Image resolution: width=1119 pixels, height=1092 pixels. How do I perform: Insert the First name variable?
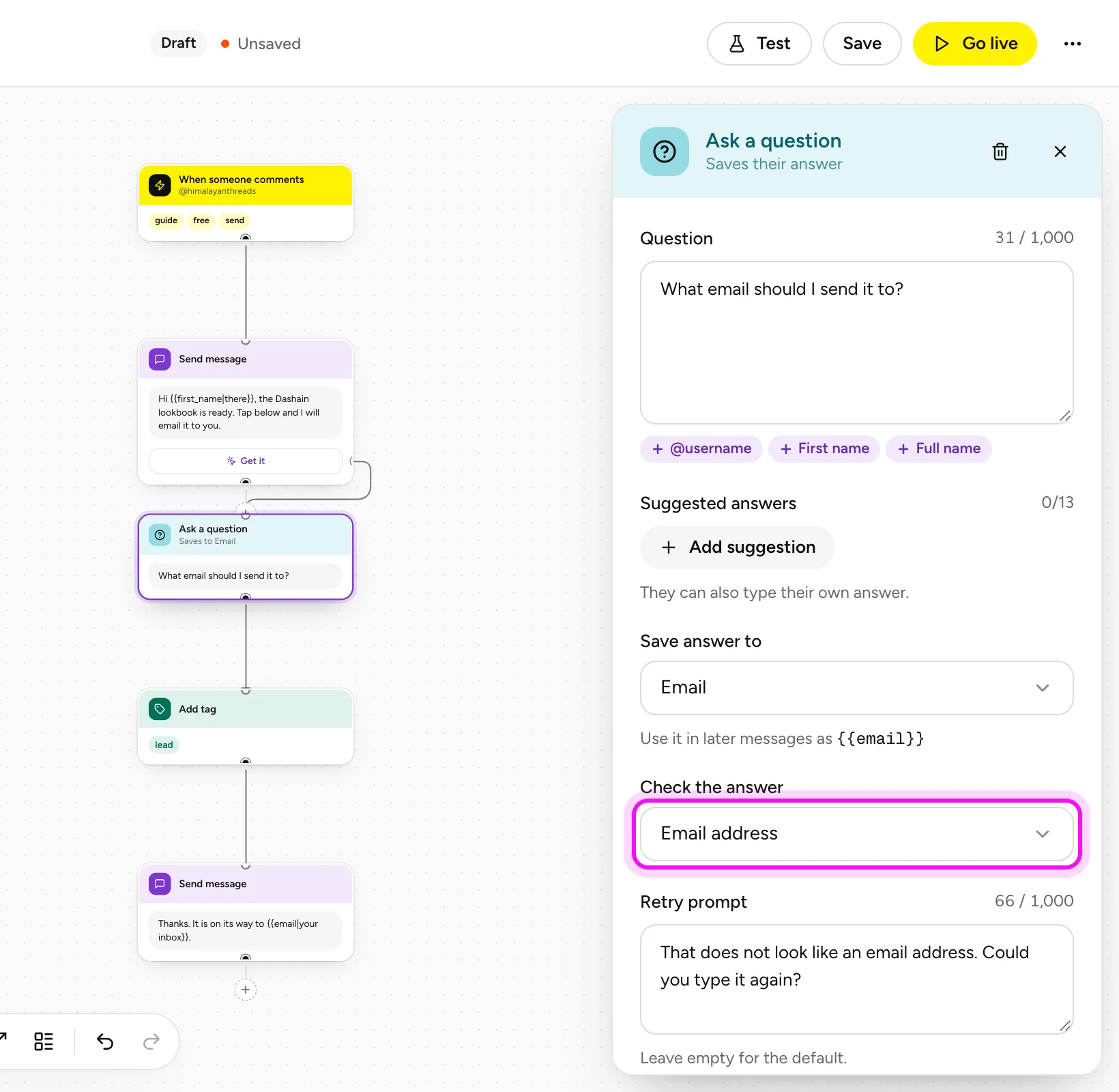(x=824, y=448)
